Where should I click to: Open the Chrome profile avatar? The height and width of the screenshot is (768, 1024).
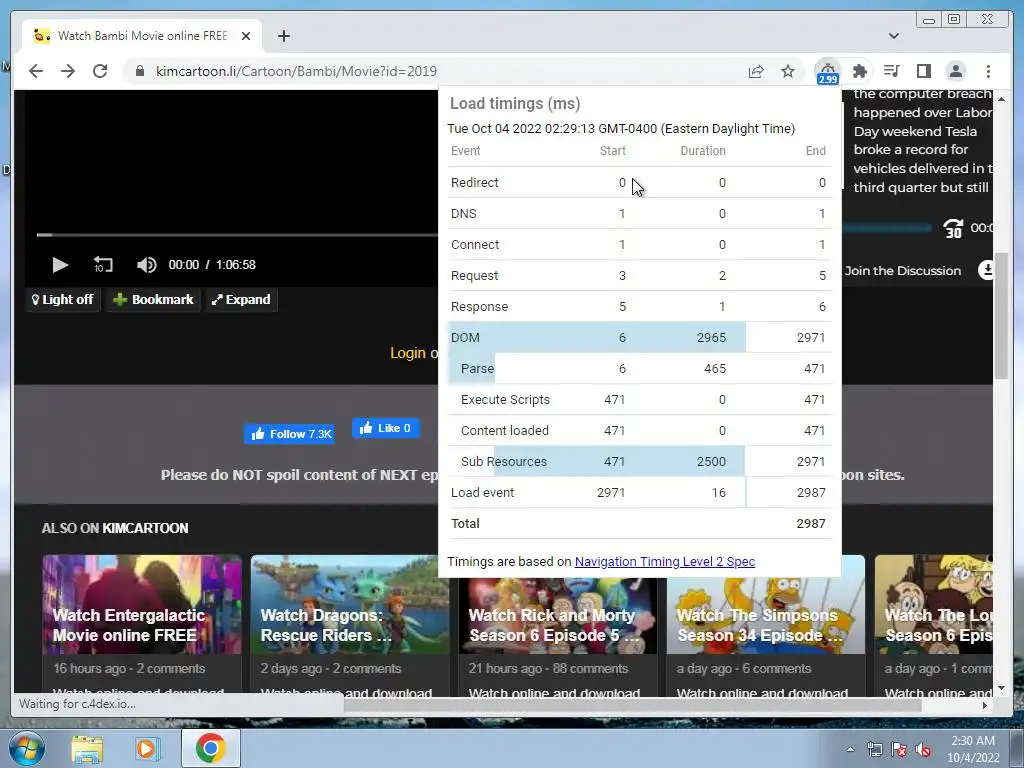coord(956,71)
